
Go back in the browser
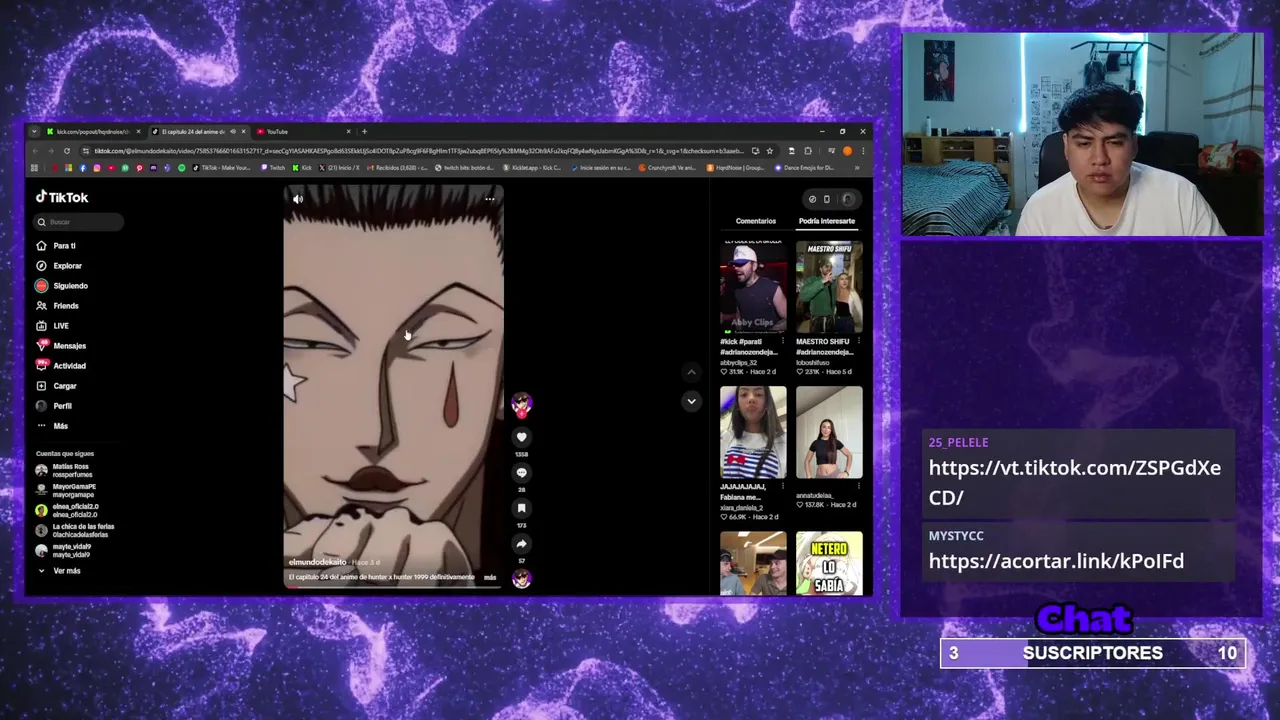click(35, 151)
